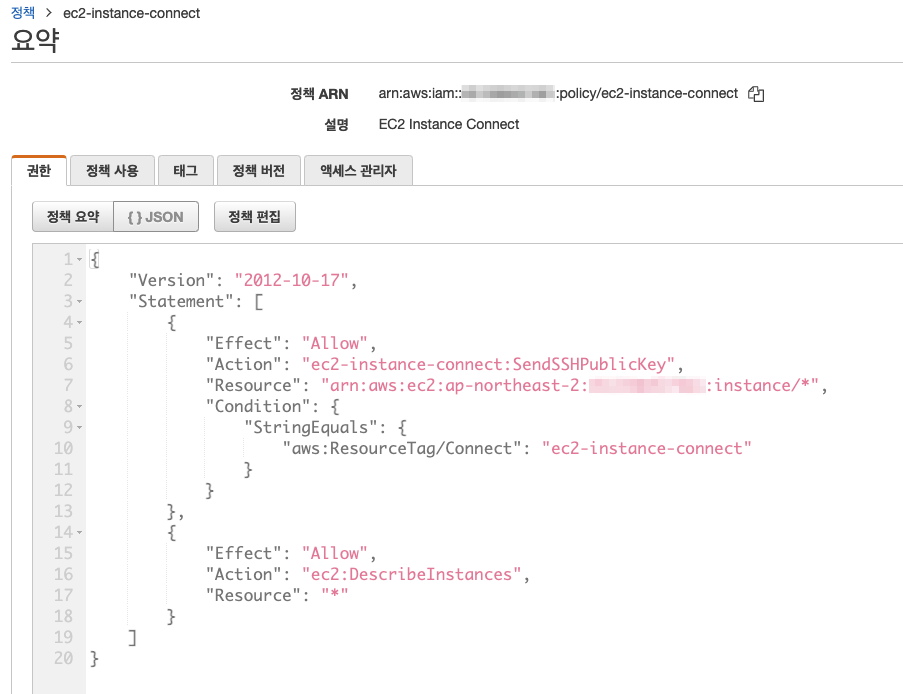Fold the first statement block on line 4
The height and width of the screenshot is (694, 903).
[79, 323]
